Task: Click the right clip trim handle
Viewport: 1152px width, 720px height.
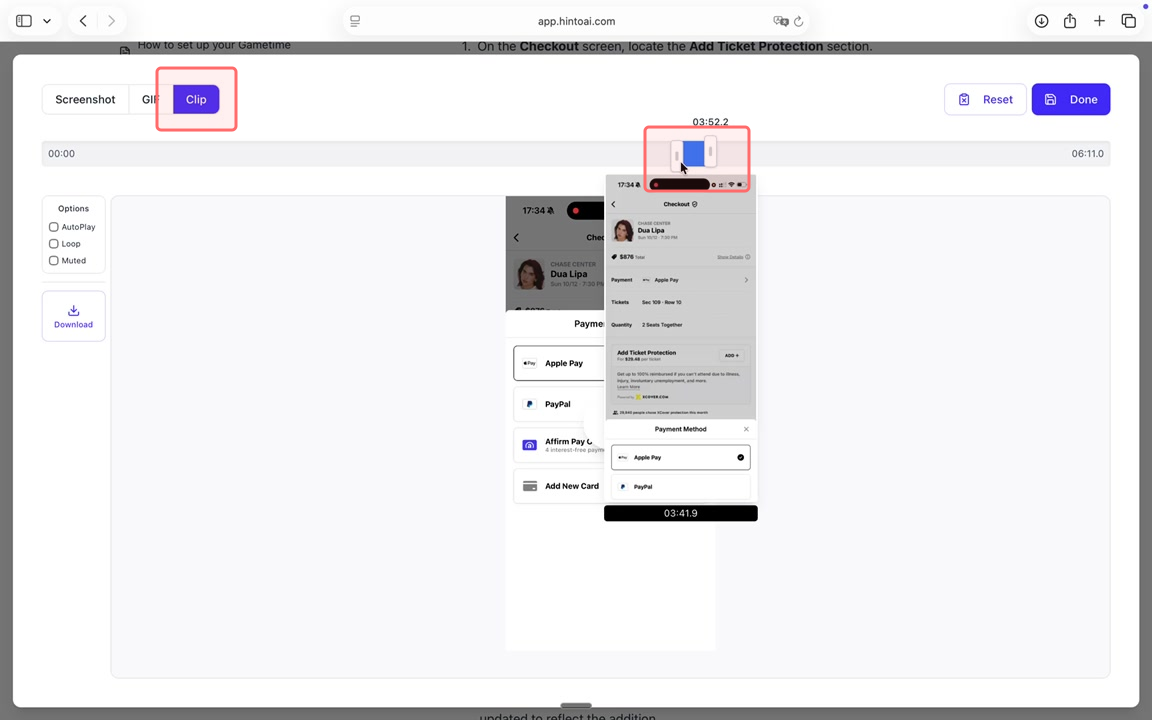Action: coord(710,152)
